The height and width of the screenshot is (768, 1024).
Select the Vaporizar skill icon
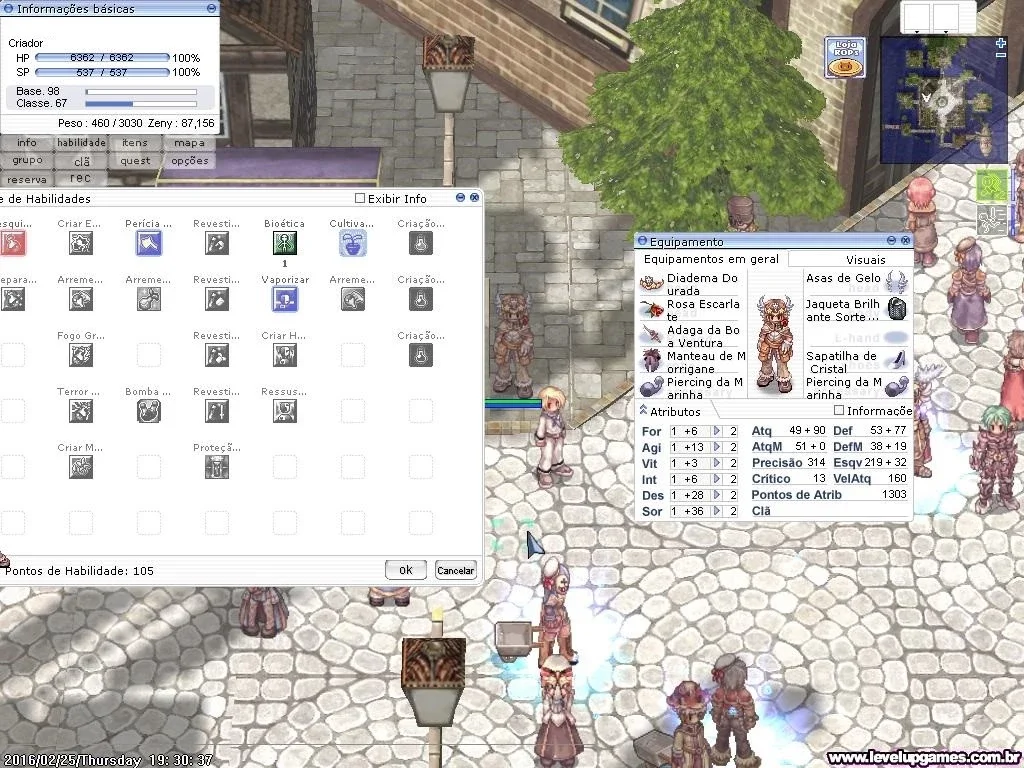click(285, 300)
